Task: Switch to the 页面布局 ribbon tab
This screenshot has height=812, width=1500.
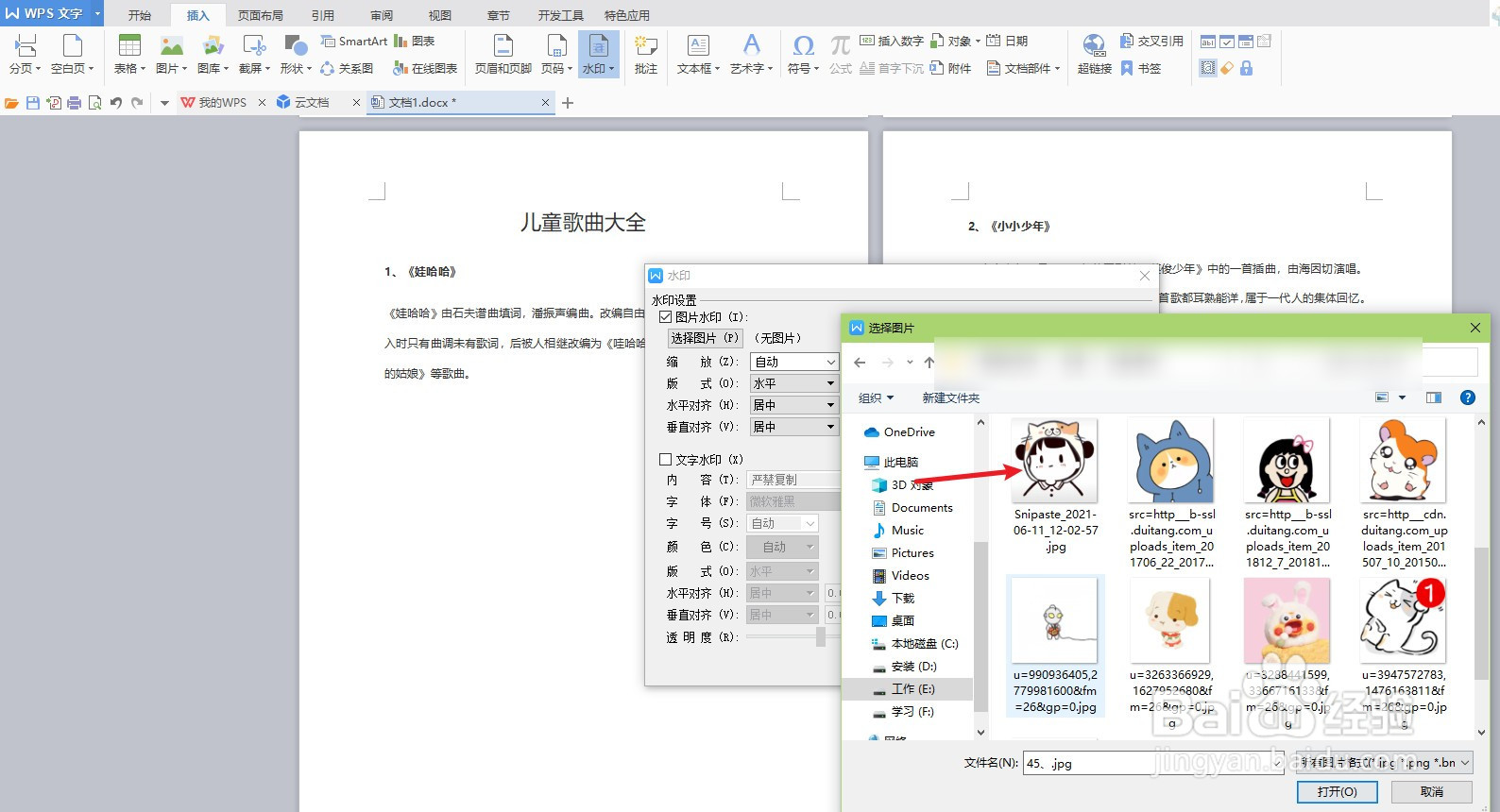Action: pos(261,15)
